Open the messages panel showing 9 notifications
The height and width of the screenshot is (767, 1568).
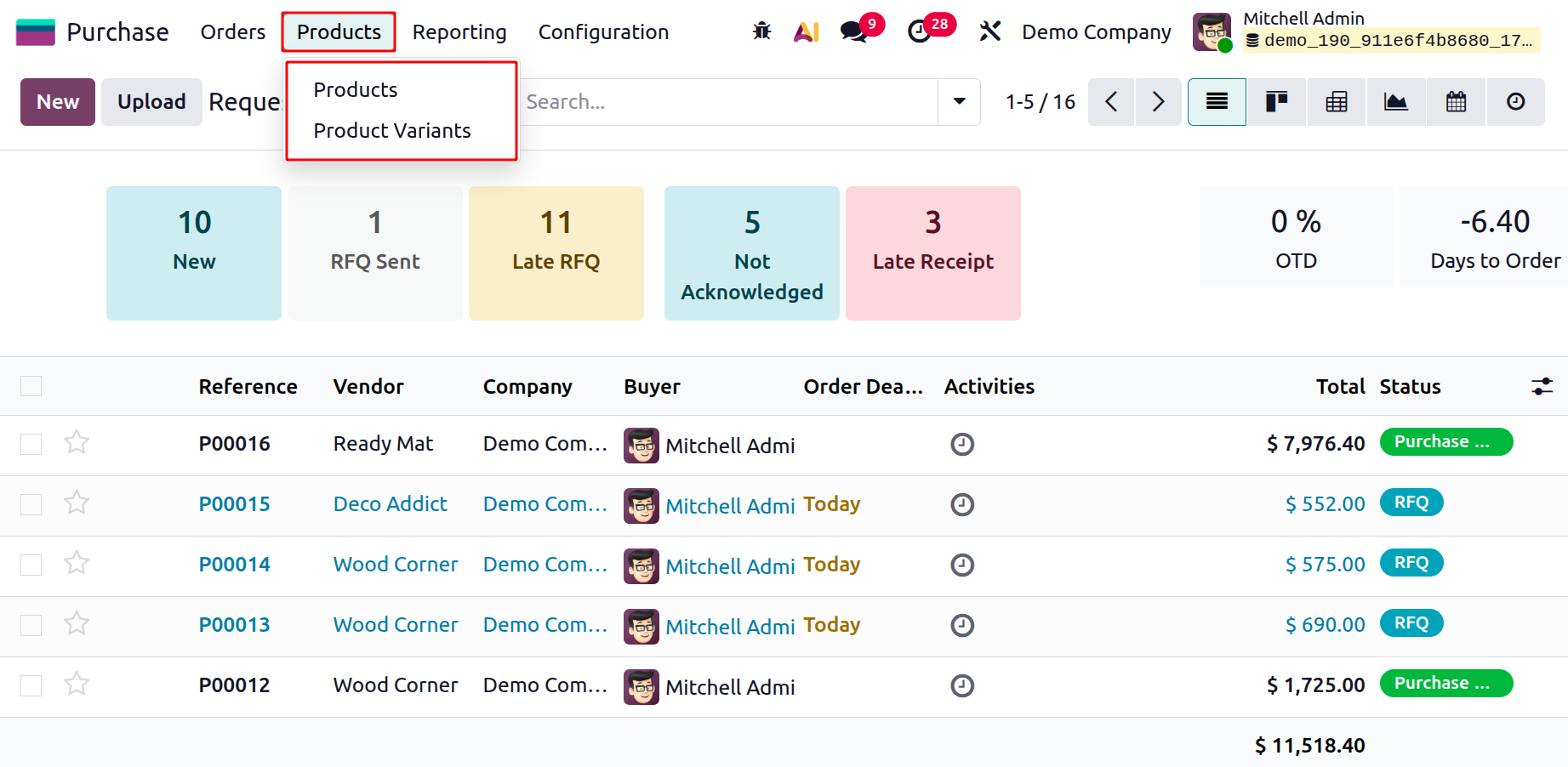[x=853, y=31]
